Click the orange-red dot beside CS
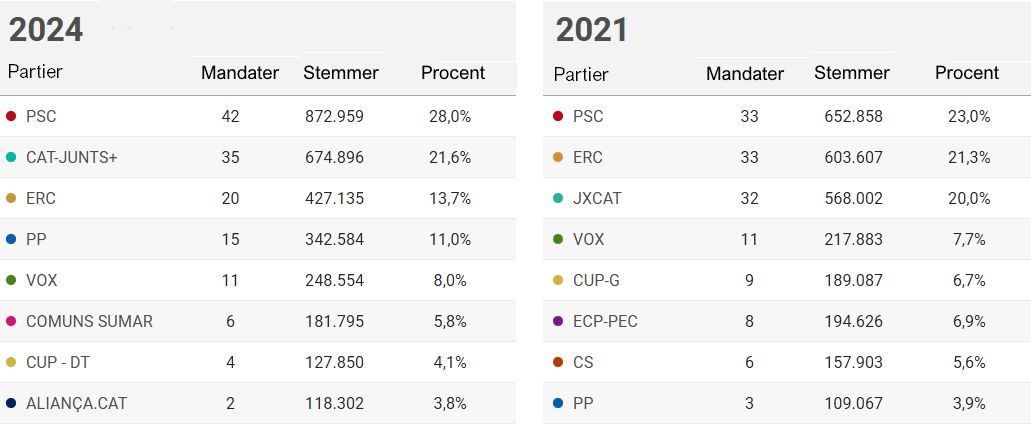The height and width of the screenshot is (425, 1031). [x=558, y=363]
